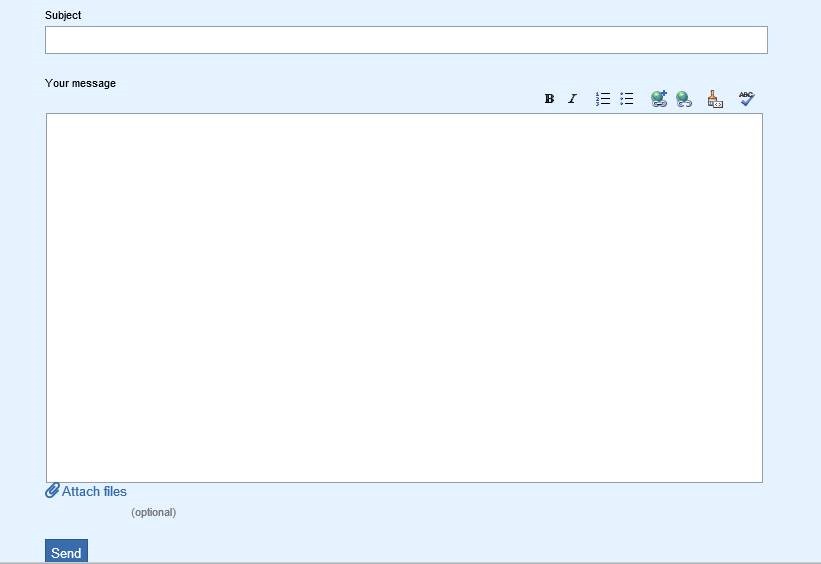Submit the message with the blue Send button
Image resolution: width=821 pixels, height=564 pixels.
click(x=66, y=552)
